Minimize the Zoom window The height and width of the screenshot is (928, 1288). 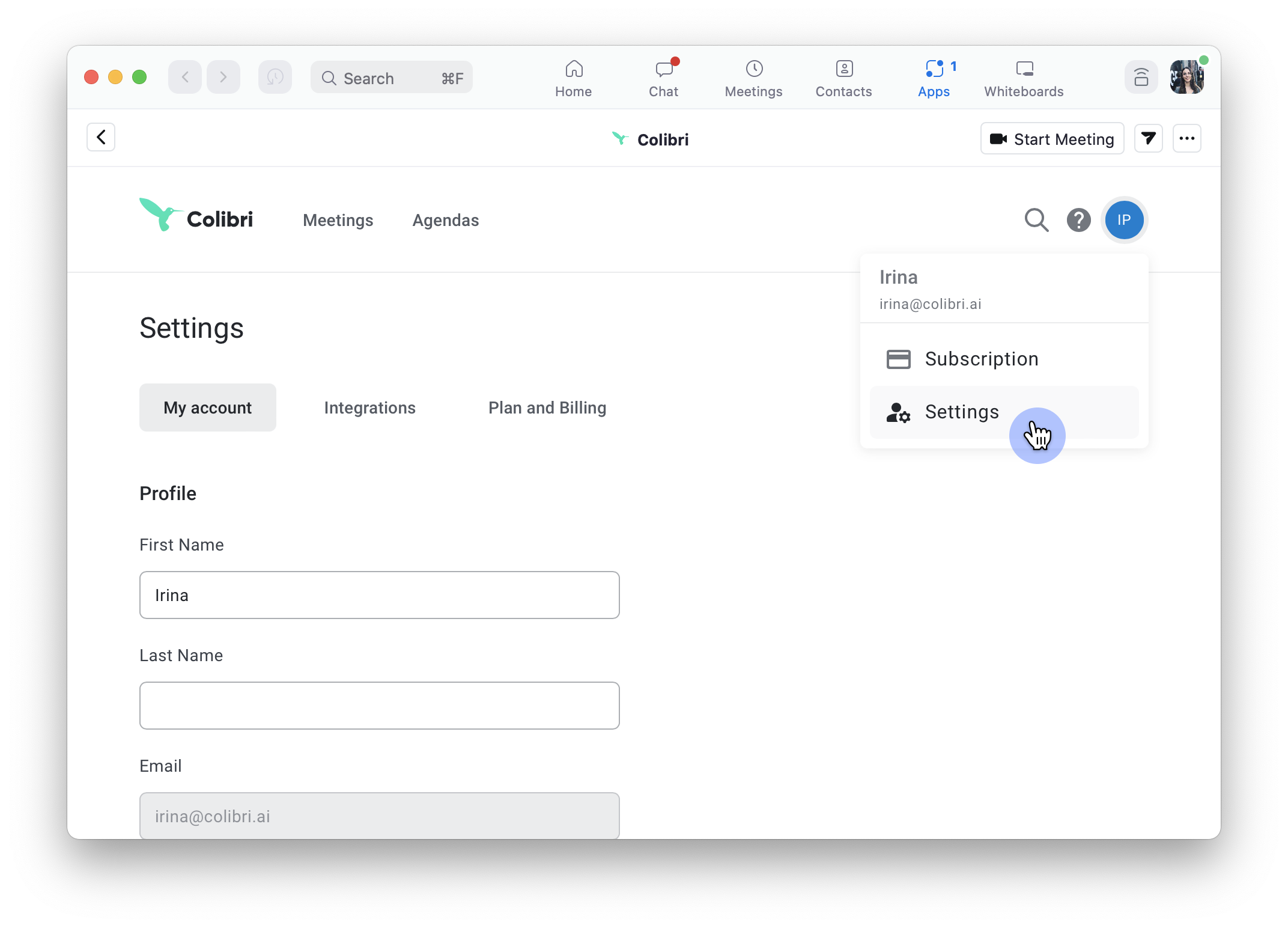click(115, 77)
